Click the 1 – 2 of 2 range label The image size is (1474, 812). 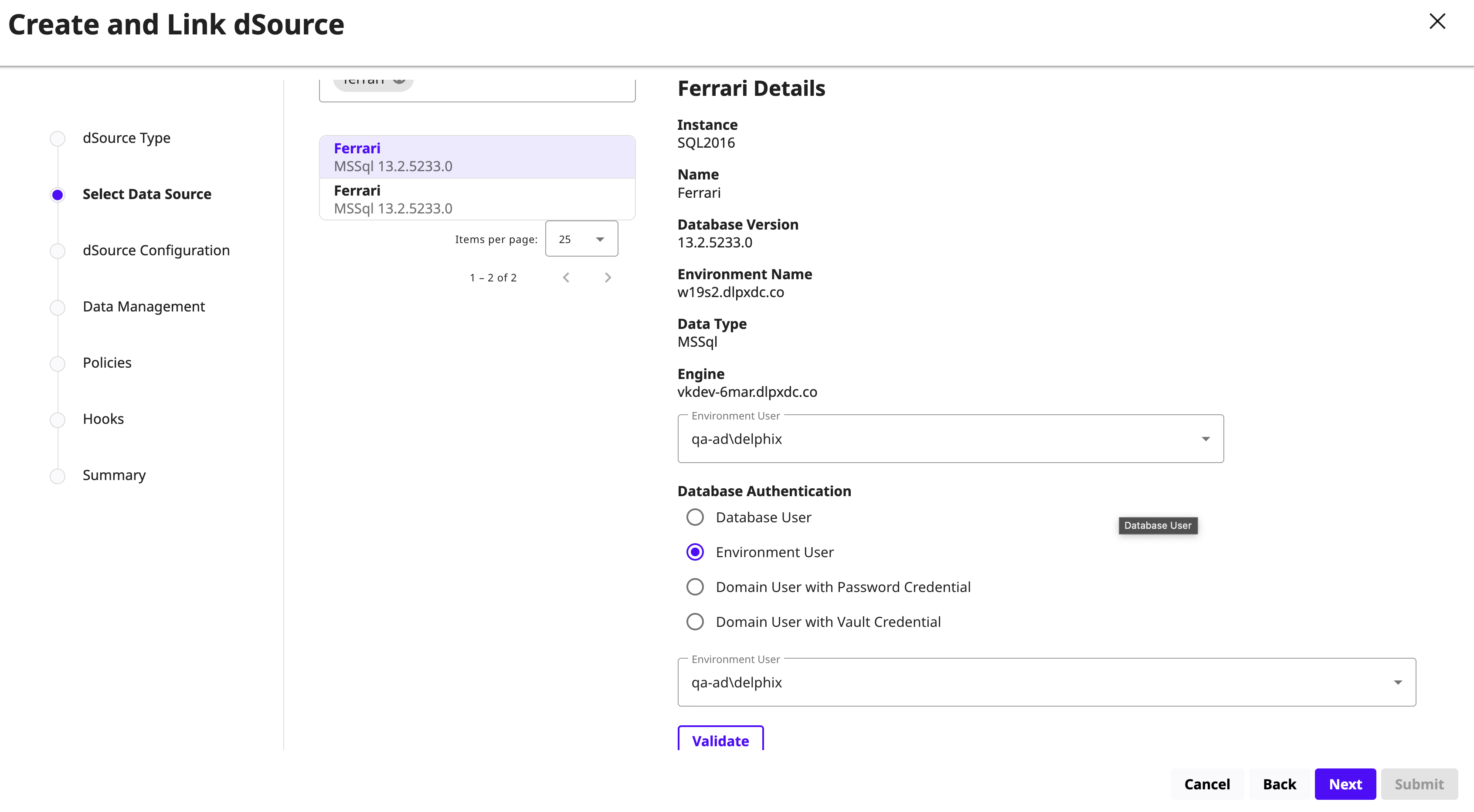(492, 277)
